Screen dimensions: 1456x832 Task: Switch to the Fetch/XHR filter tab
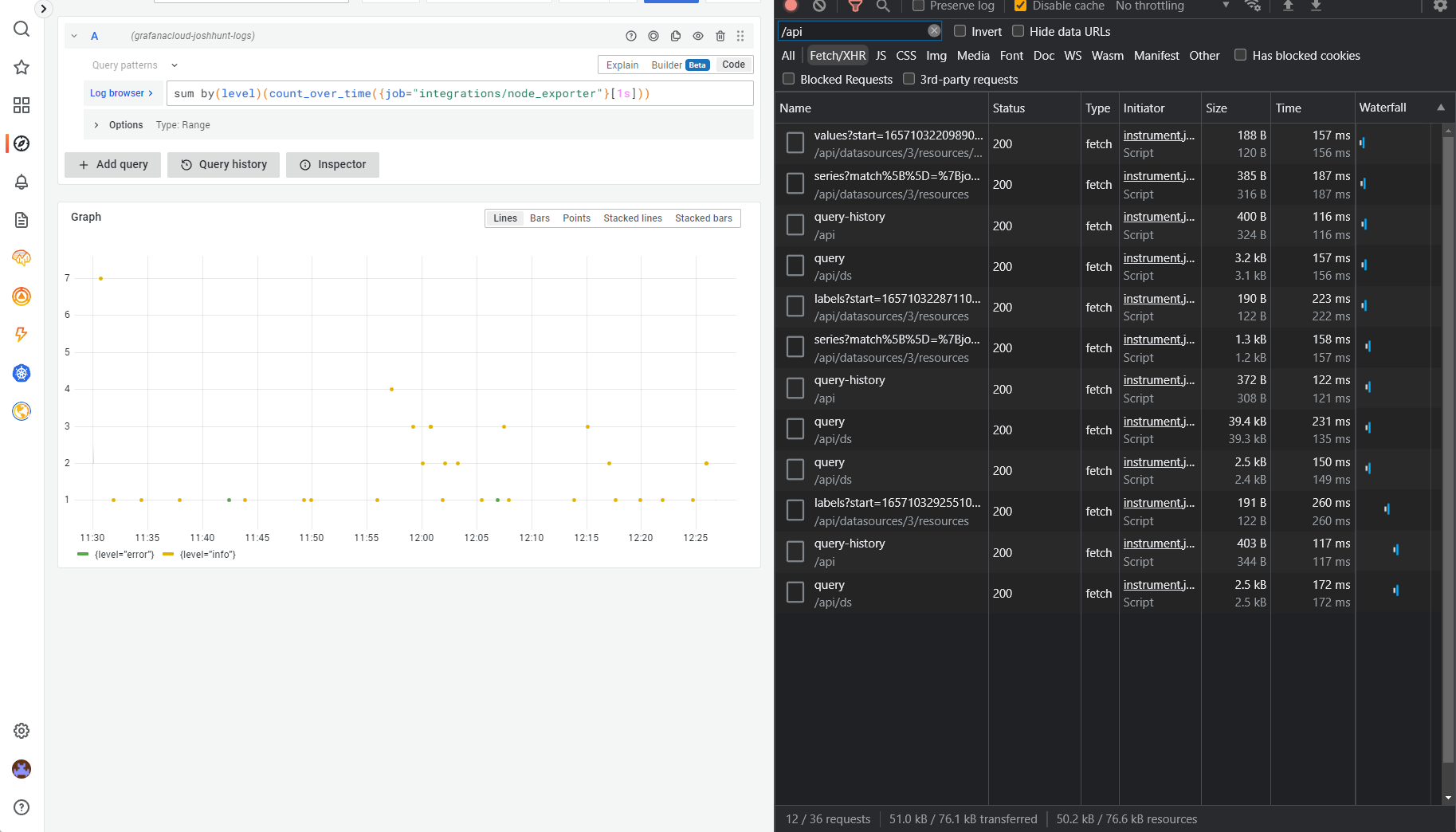click(837, 55)
